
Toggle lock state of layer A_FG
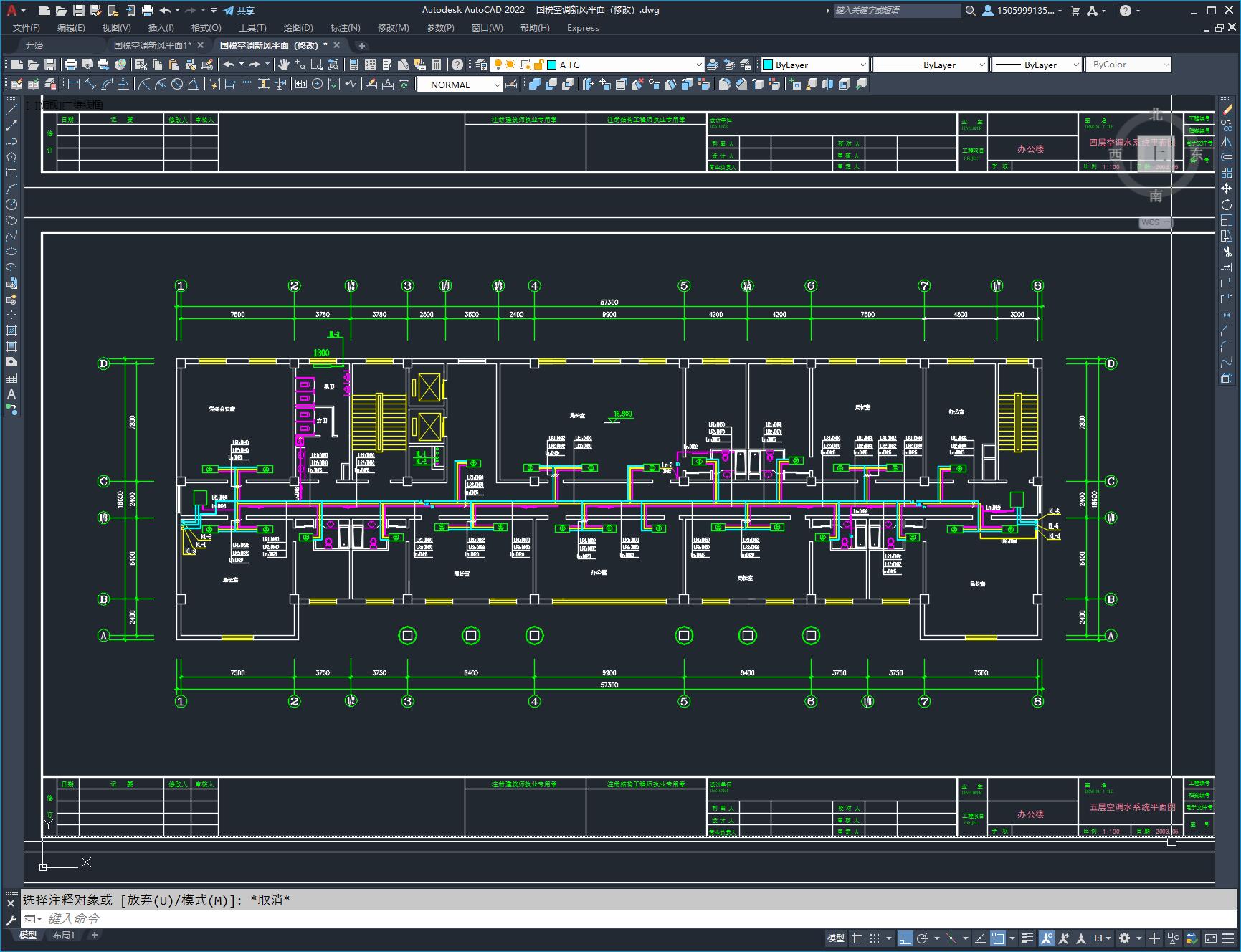coord(538,65)
